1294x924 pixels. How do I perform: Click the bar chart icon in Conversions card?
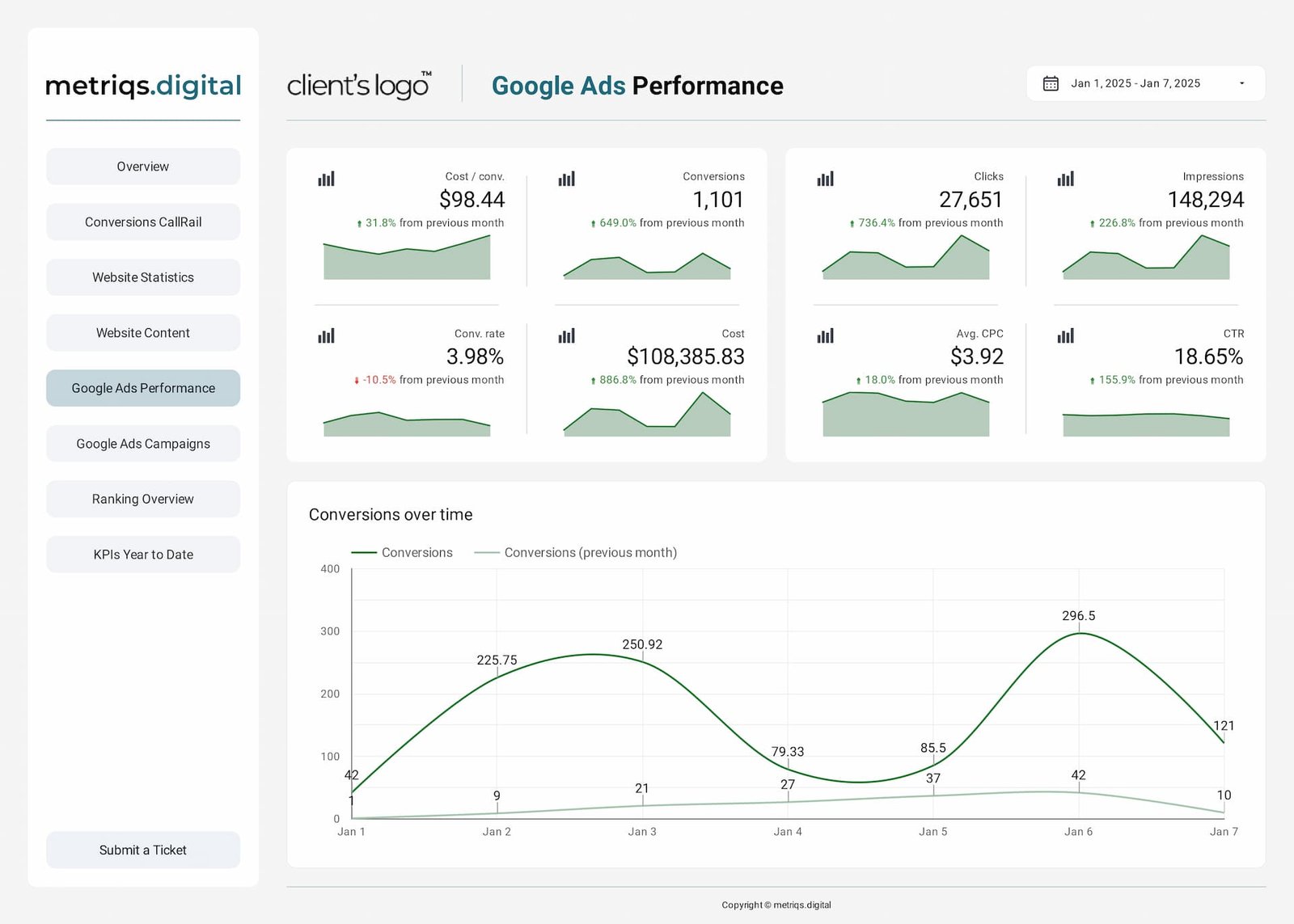point(566,179)
